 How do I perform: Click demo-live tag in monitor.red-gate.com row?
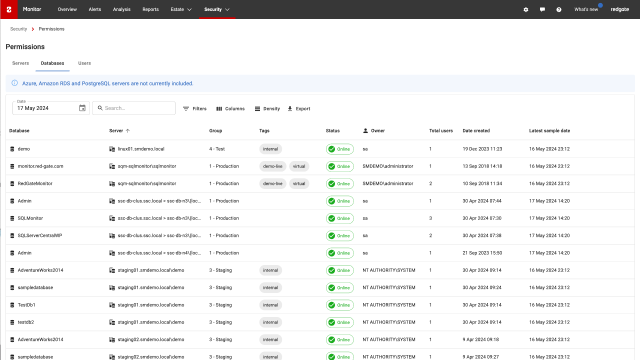(273, 166)
